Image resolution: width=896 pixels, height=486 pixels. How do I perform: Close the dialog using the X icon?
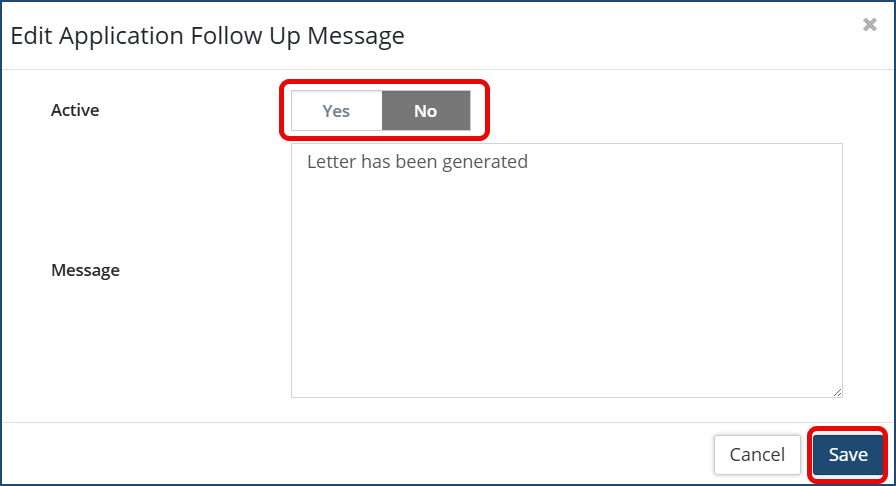[x=869, y=26]
